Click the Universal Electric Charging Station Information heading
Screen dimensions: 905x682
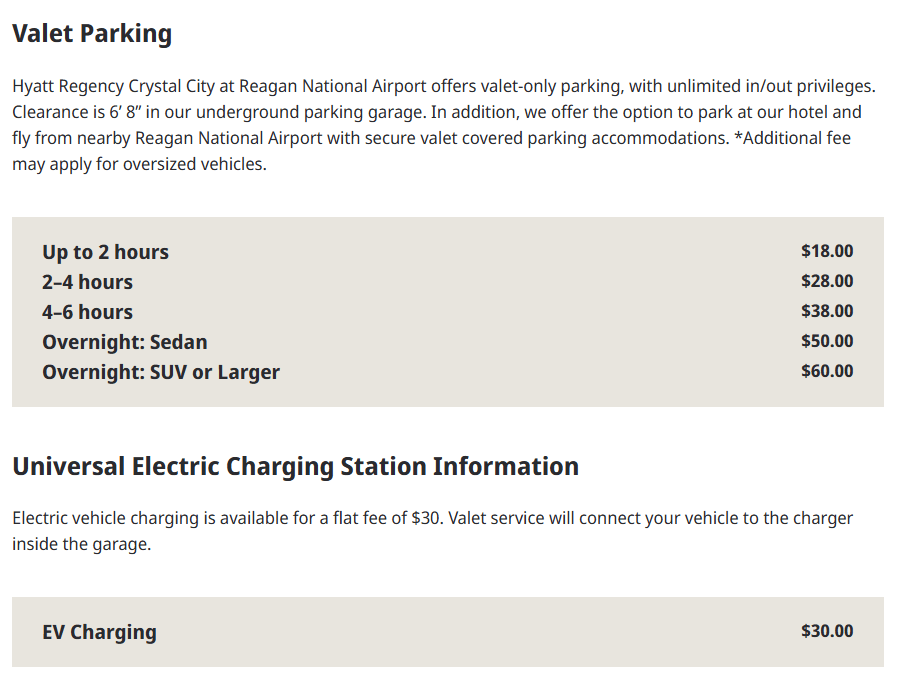click(x=295, y=467)
